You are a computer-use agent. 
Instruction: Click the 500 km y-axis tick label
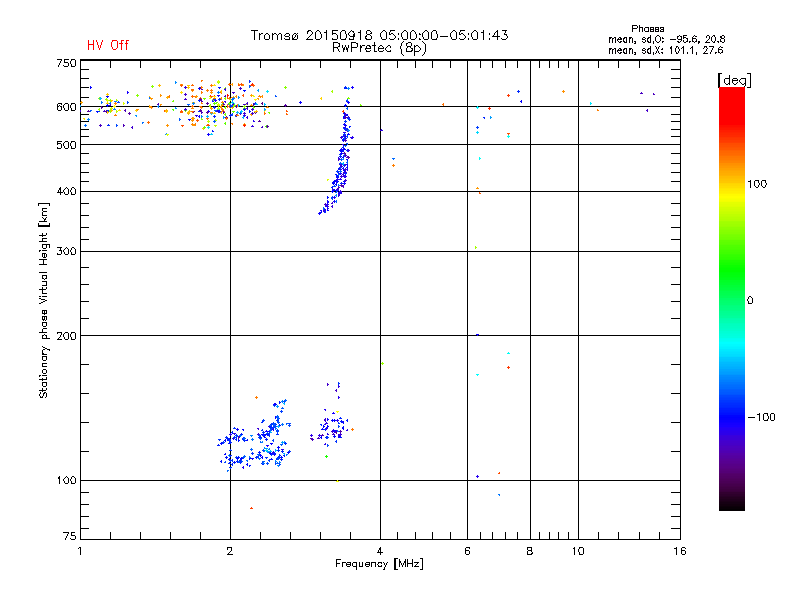pos(66,145)
